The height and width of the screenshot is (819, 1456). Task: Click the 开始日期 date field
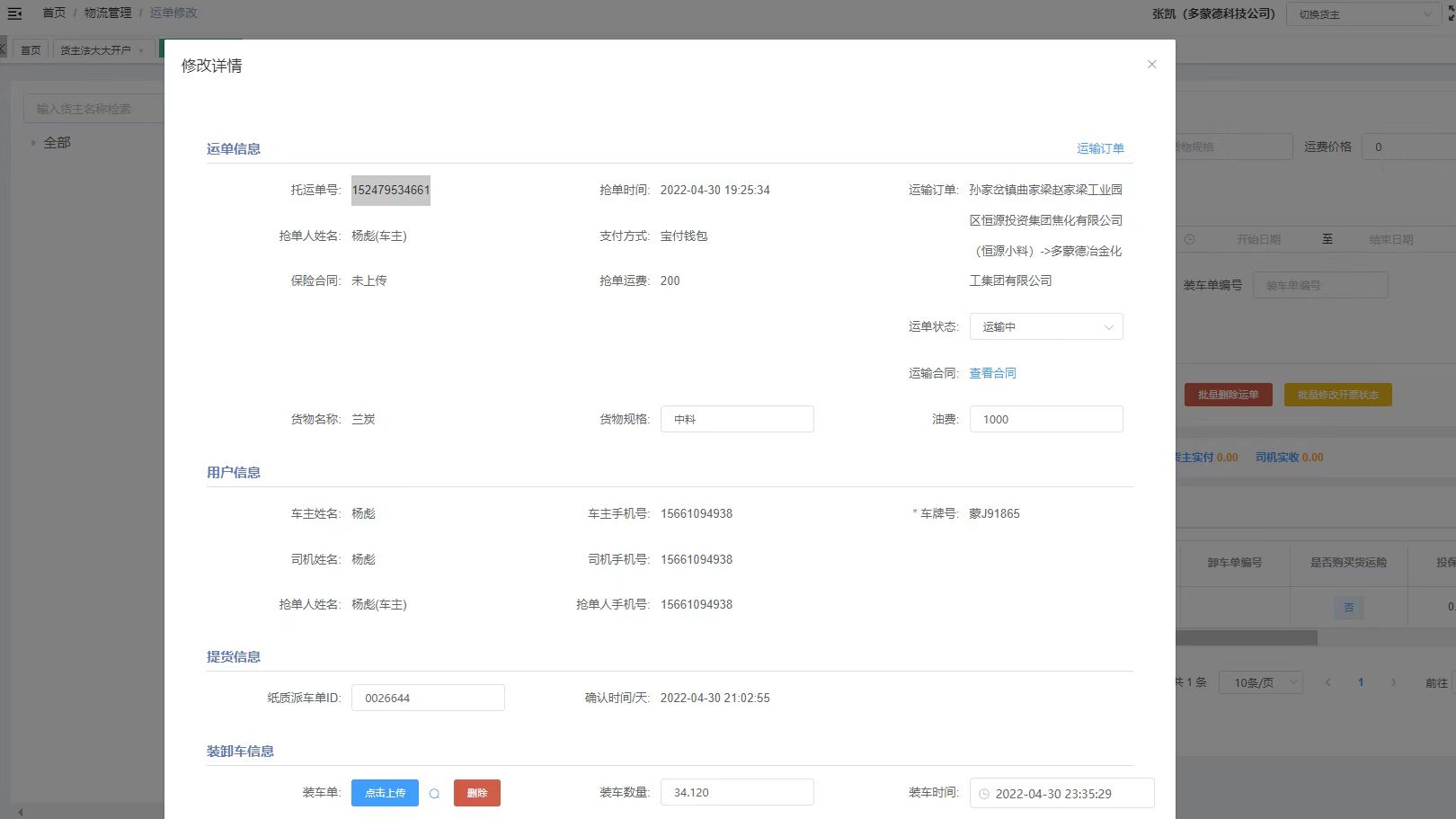(x=1258, y=239)
